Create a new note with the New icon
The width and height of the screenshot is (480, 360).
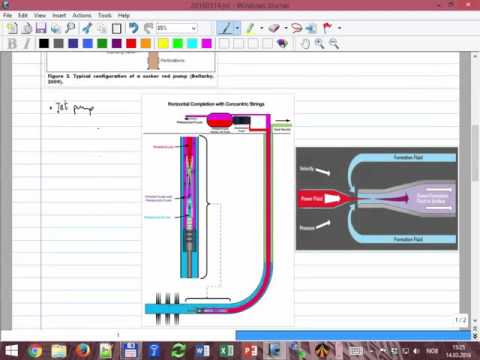pyautogui.click(x=12, y=28)
